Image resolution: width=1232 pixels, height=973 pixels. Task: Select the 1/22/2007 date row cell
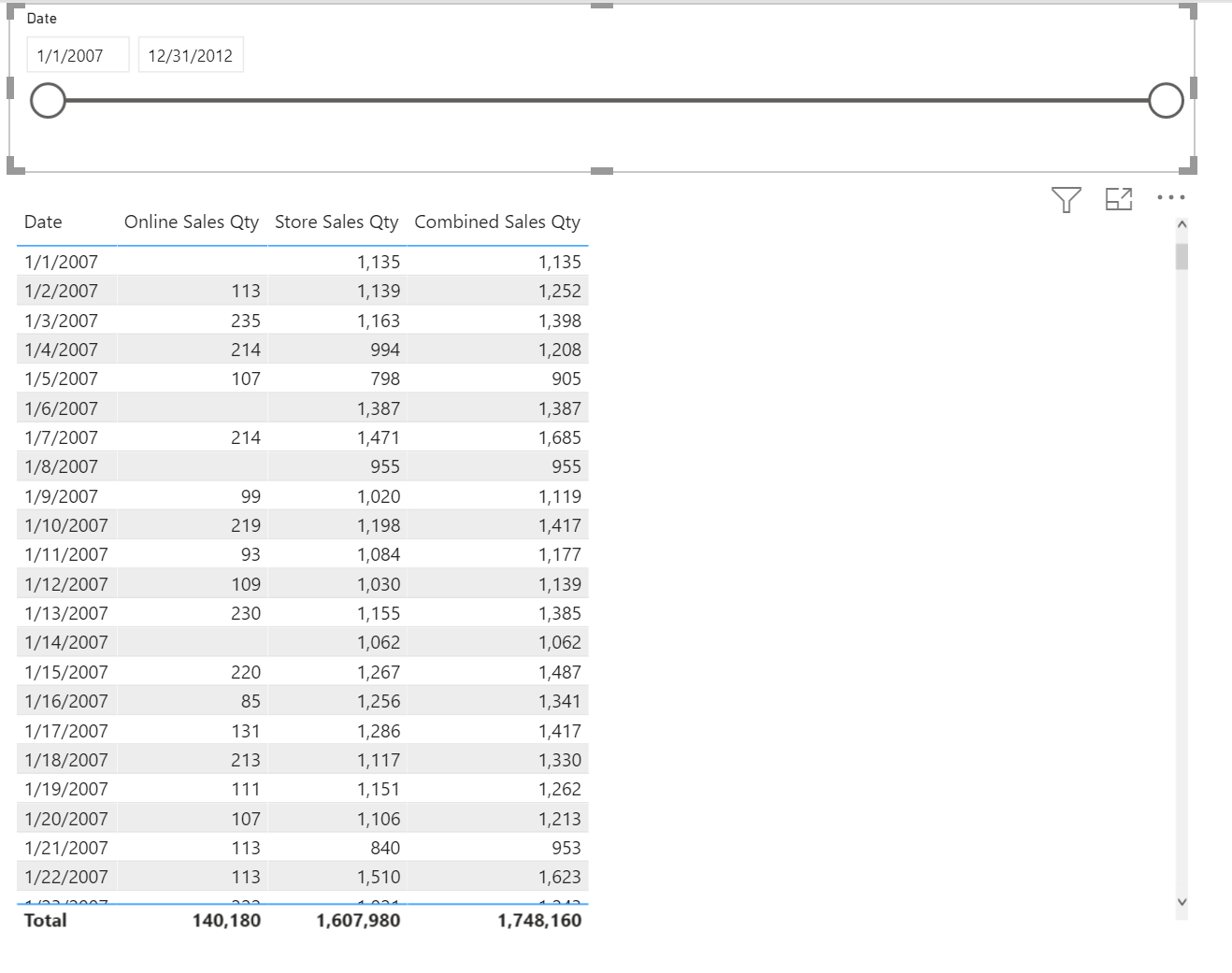(66, 877)
